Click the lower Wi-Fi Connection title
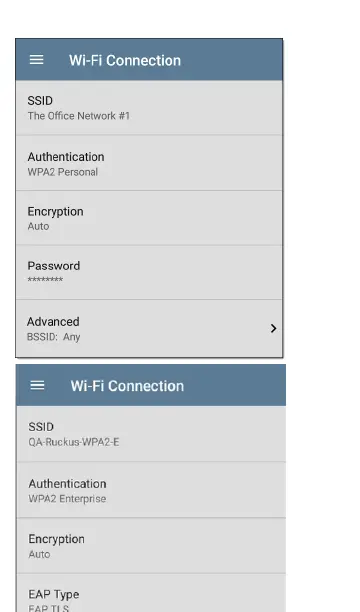360x612 pixels. click(127, 386)
